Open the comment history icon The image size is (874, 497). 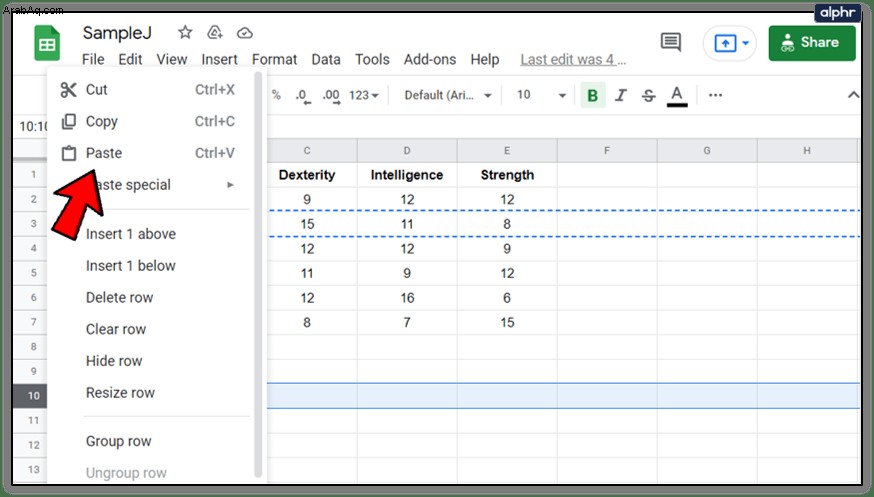(671, 42)
